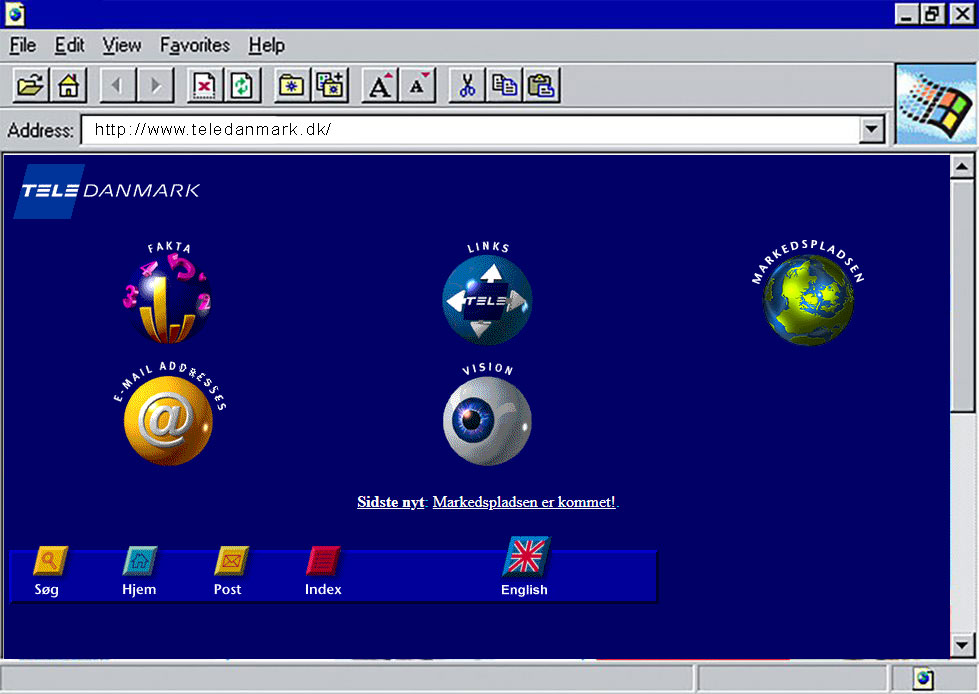Click the title bar browser icon

coord(15,14)
